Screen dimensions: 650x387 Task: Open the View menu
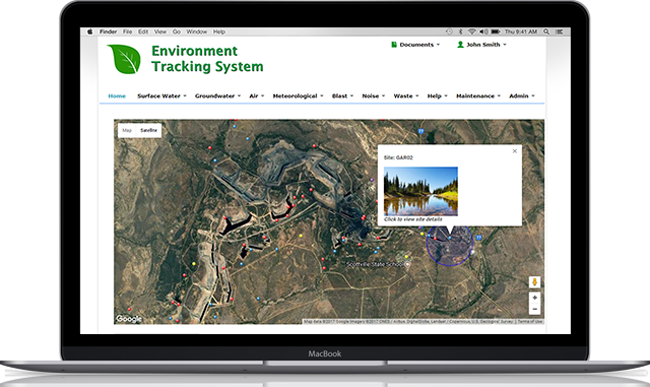click(x=160, y=31)
